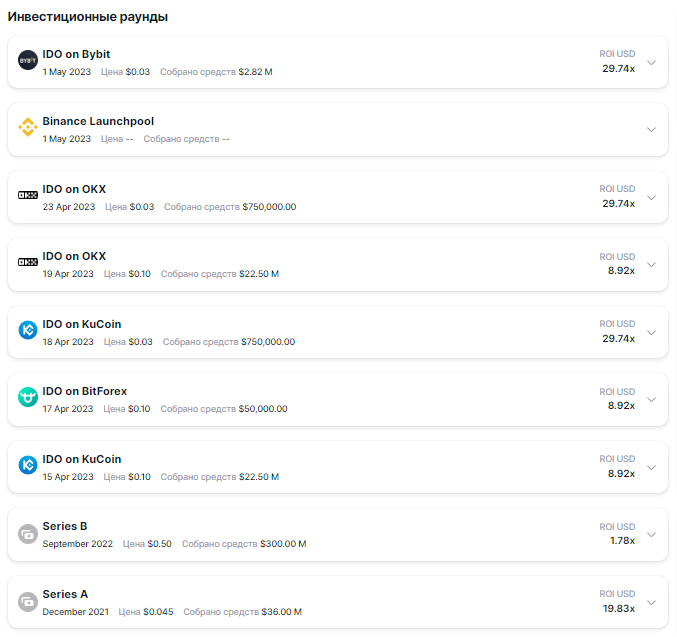Click the OKX logo in the 23 Apr 2023 round
The height and width of the screenshot is (637, 677).
28,196
